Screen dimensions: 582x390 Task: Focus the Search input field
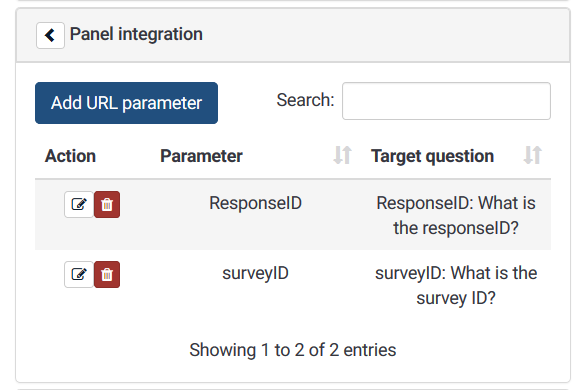coord(446,101)
